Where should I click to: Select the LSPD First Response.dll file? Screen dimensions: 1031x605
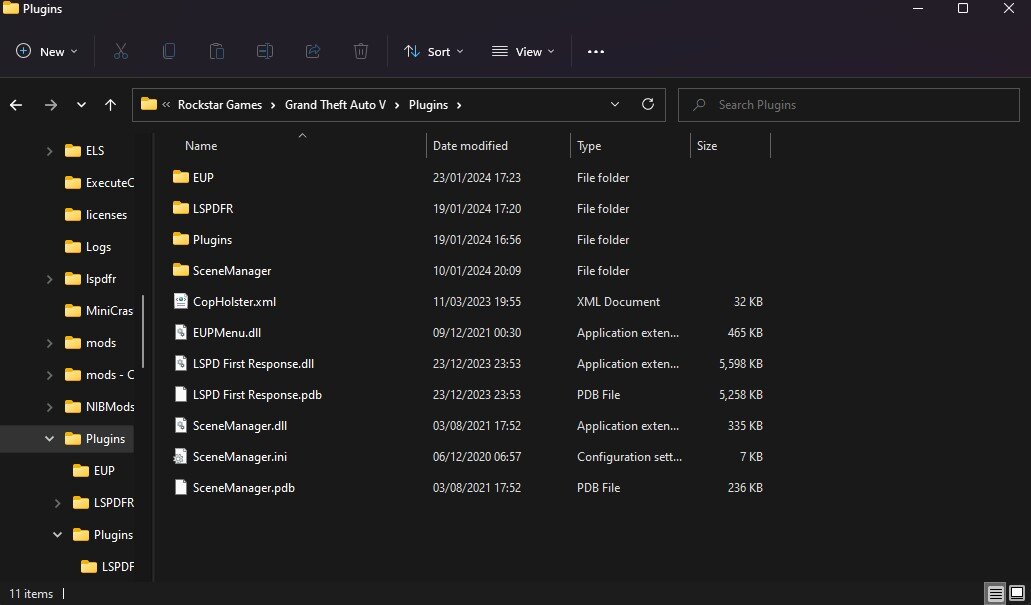(253, 364)
